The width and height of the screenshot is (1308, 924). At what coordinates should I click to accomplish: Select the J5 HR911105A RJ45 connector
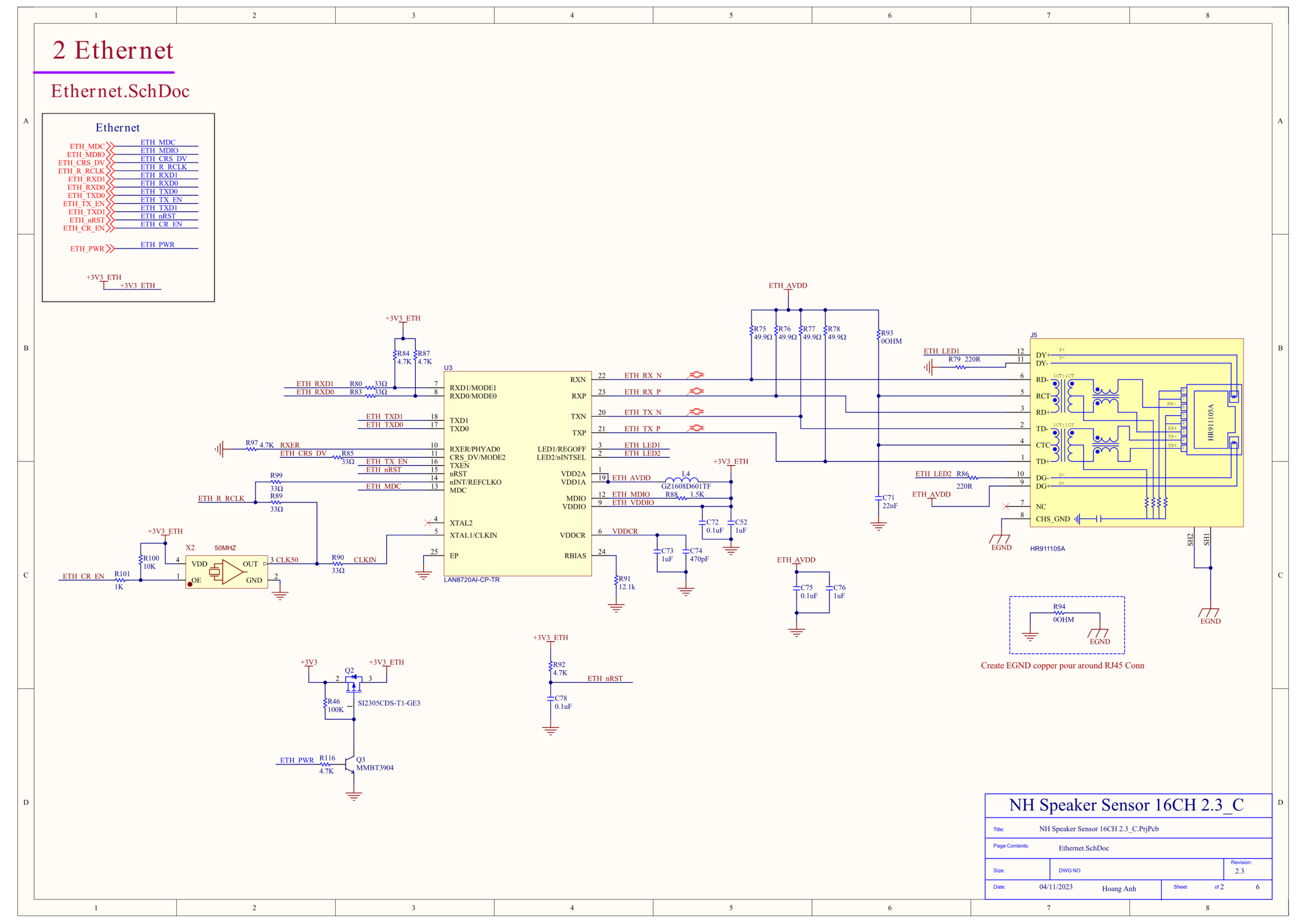pos(1136,433)
